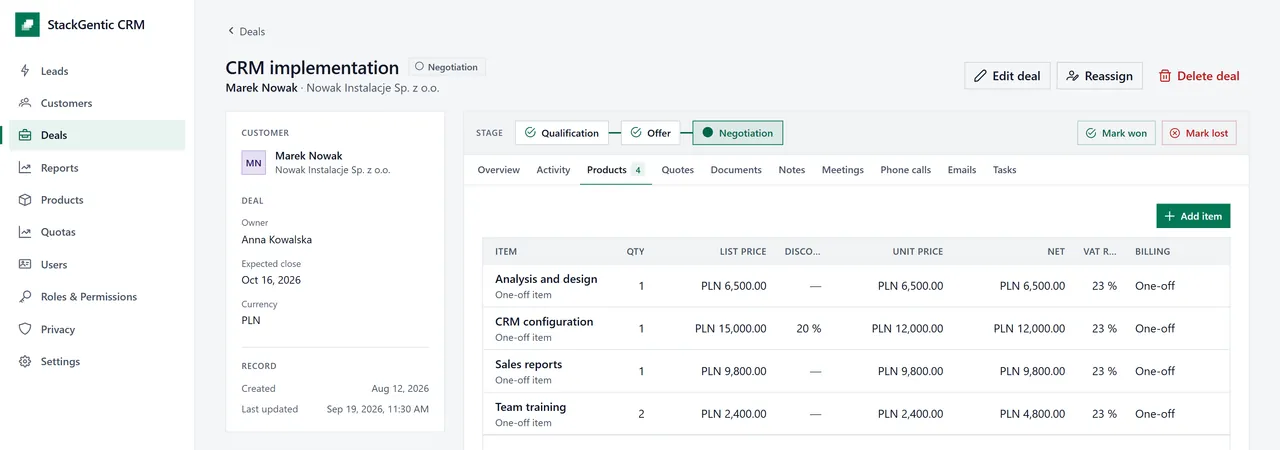The image size is (1280, 450).
Task: Click the UNIT PRICE column header
Action: [918, 252]
